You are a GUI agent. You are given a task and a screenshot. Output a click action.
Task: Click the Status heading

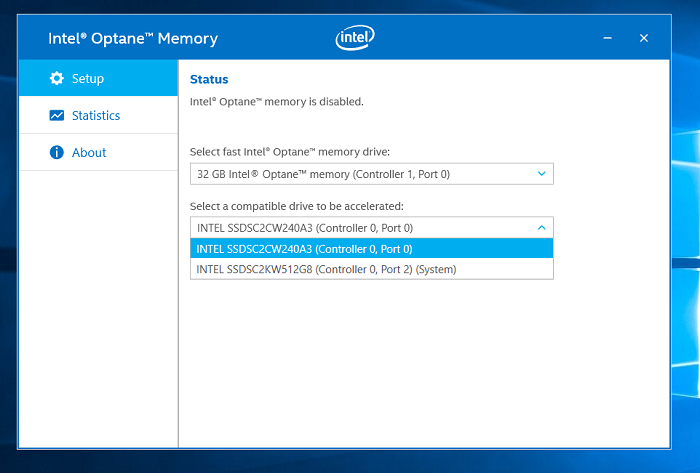(x=209, y=80)
